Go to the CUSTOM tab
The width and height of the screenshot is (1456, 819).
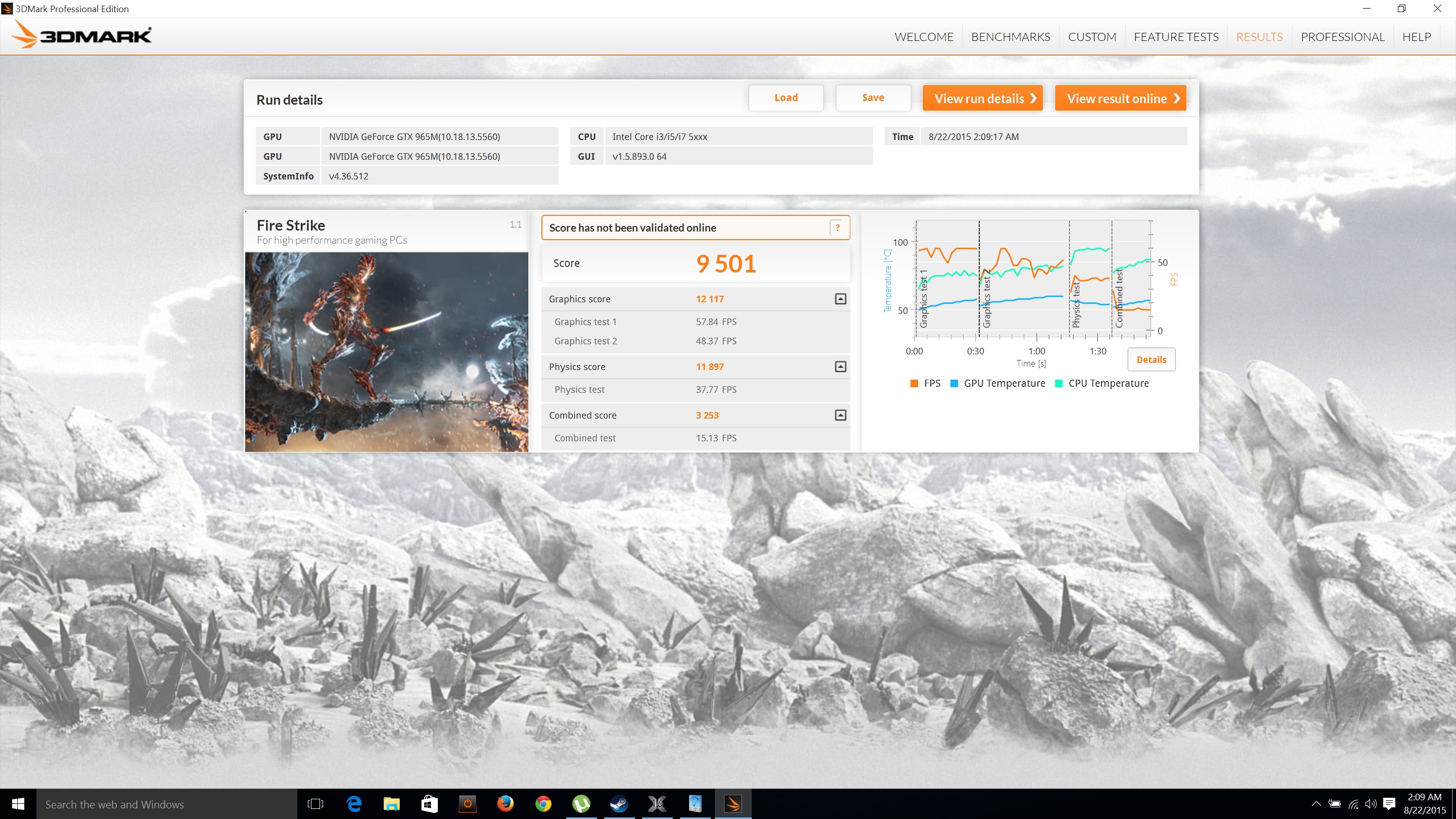point(1092,37)
